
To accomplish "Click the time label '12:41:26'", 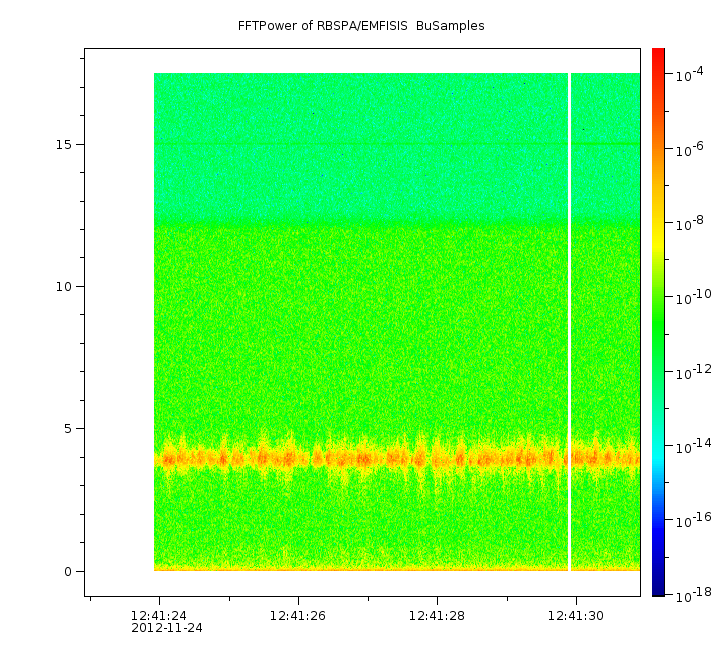I will click(298, 615).
